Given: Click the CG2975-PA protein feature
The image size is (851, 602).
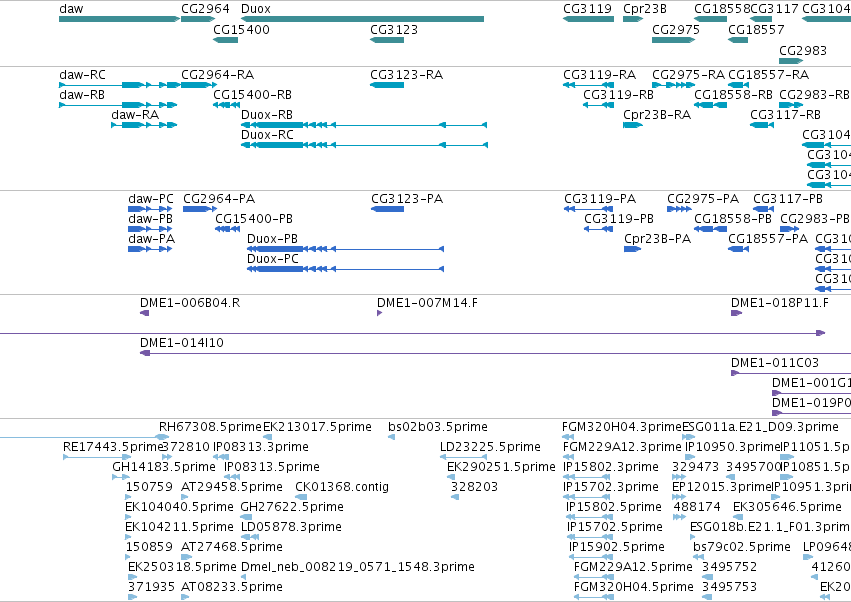Looking at the screenshot, I should click(x=679, y=208).
